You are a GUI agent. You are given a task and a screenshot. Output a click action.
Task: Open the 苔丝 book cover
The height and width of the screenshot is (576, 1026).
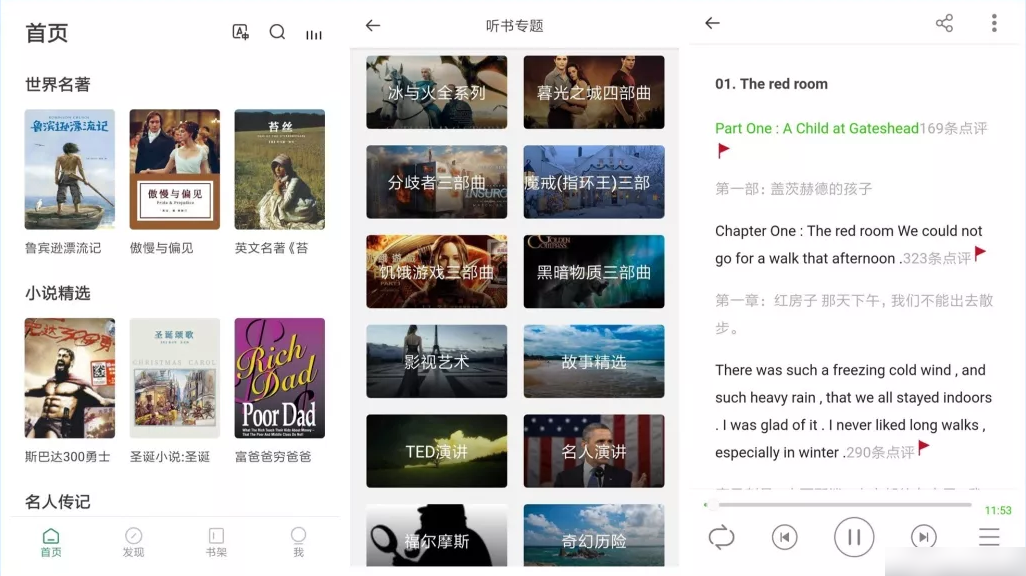click(x=279, y=169)
